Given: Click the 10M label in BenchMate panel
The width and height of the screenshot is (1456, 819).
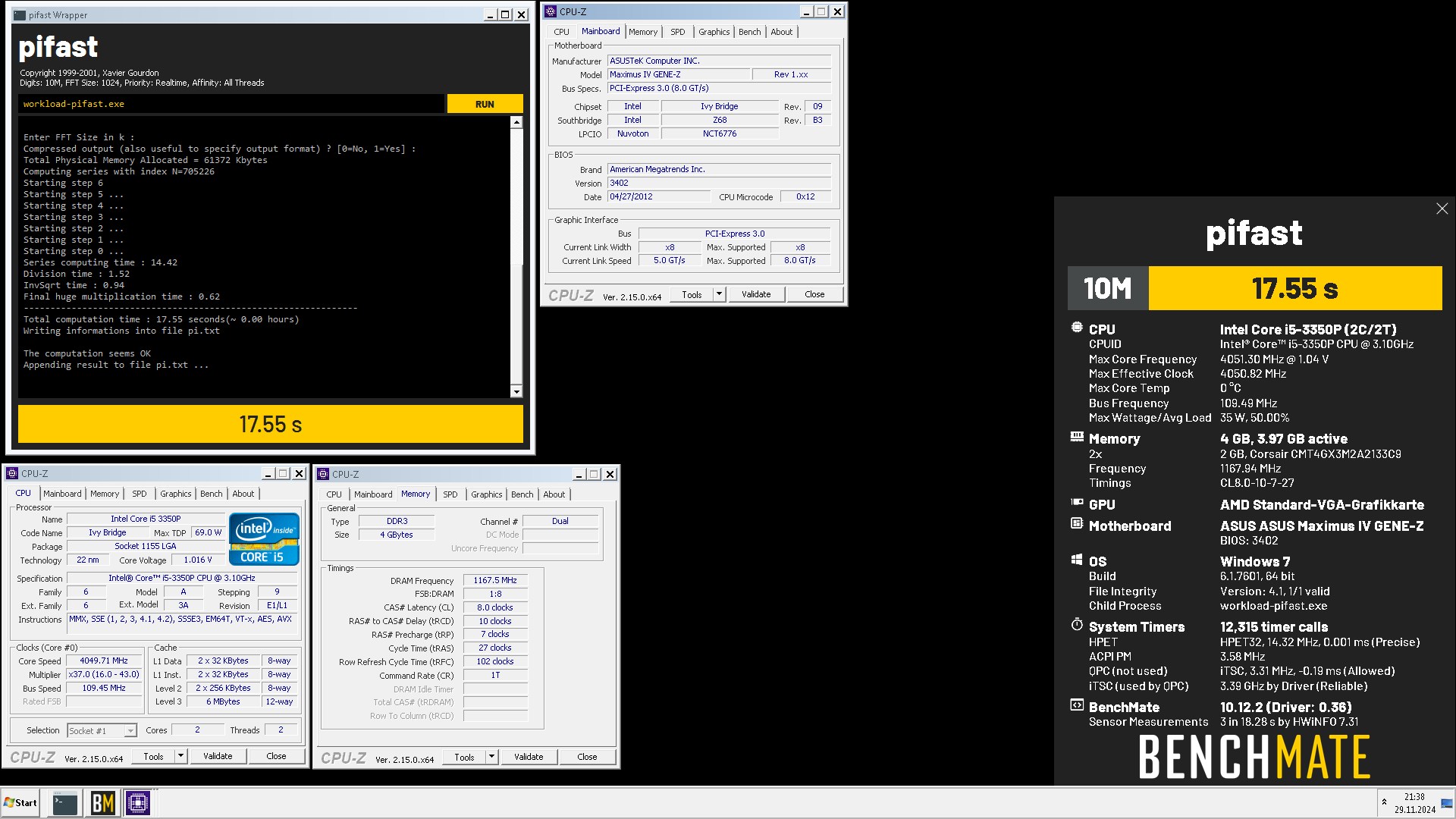Looking at the screenshot, I should pos(1108,288).
